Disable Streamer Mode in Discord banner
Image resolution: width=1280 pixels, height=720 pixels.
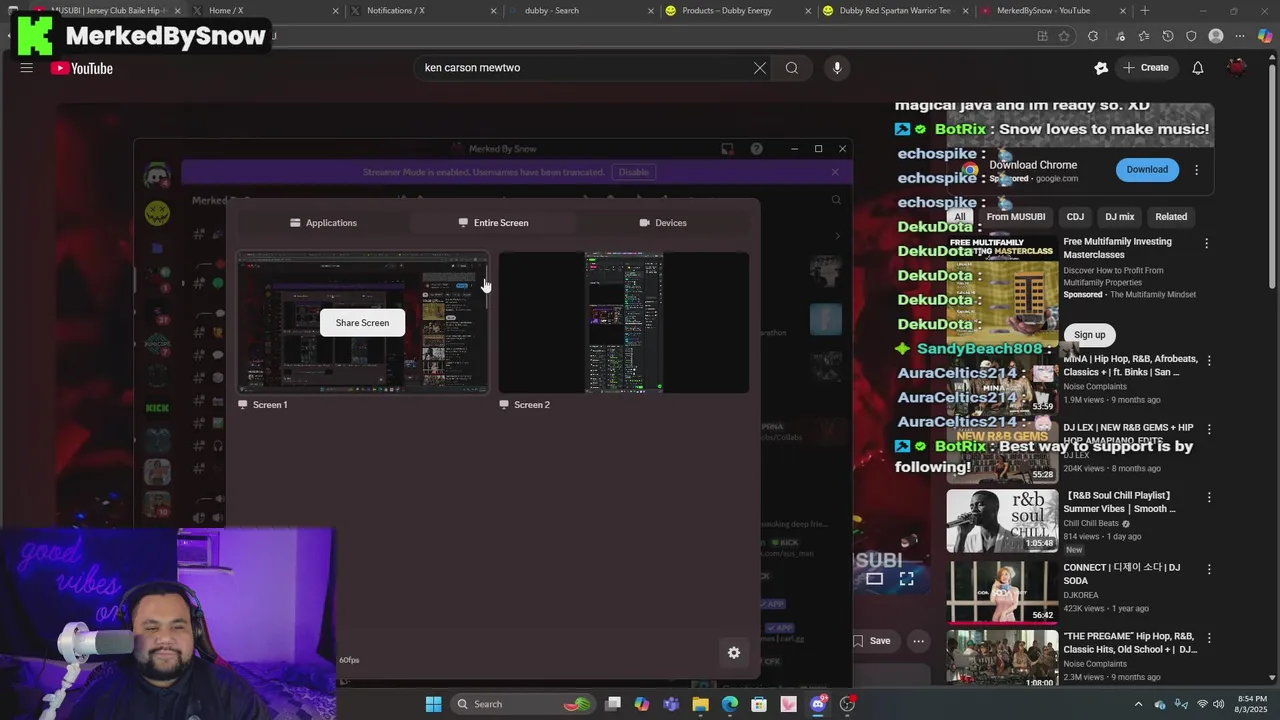(x=633, y=172)
